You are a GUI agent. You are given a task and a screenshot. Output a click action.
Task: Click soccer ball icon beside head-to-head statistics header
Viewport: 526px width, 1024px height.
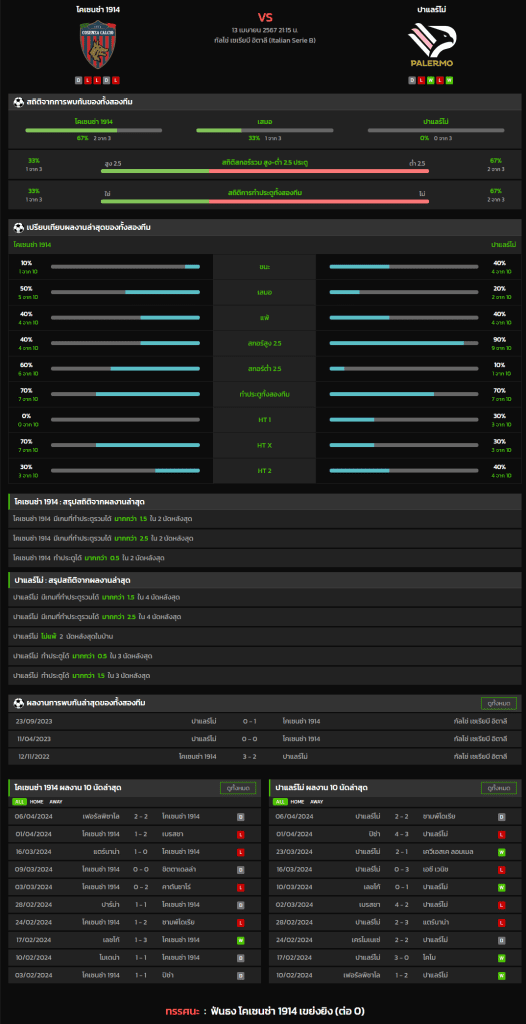click(x=18, y=102)
